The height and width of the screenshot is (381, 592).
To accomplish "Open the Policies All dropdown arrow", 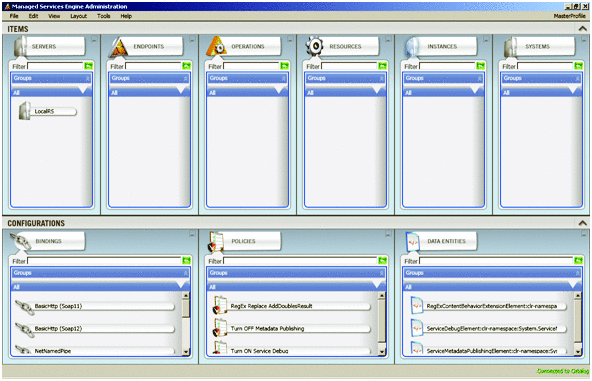I will [x=377, y=284].
